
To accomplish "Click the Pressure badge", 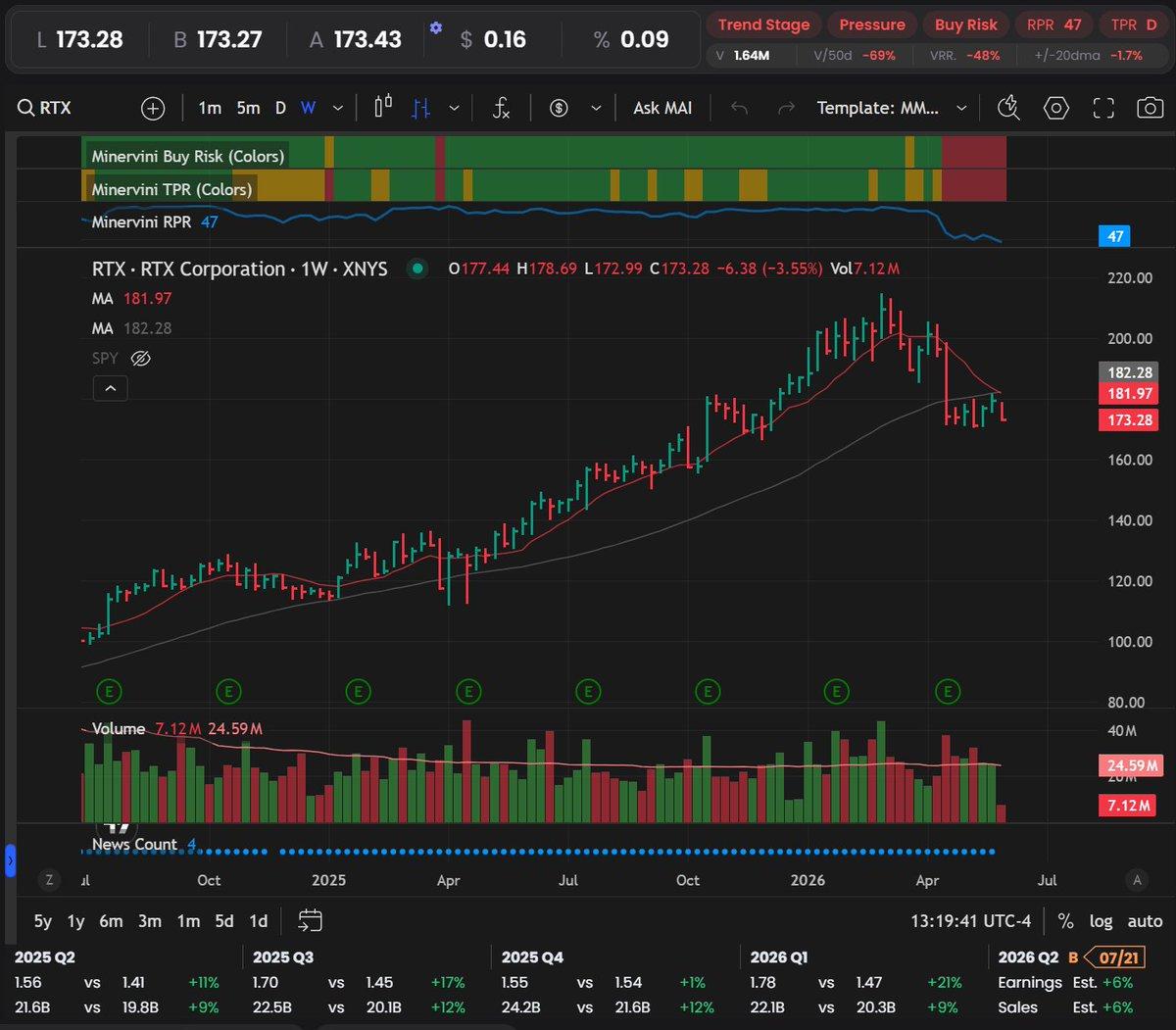I will [872, 25].
